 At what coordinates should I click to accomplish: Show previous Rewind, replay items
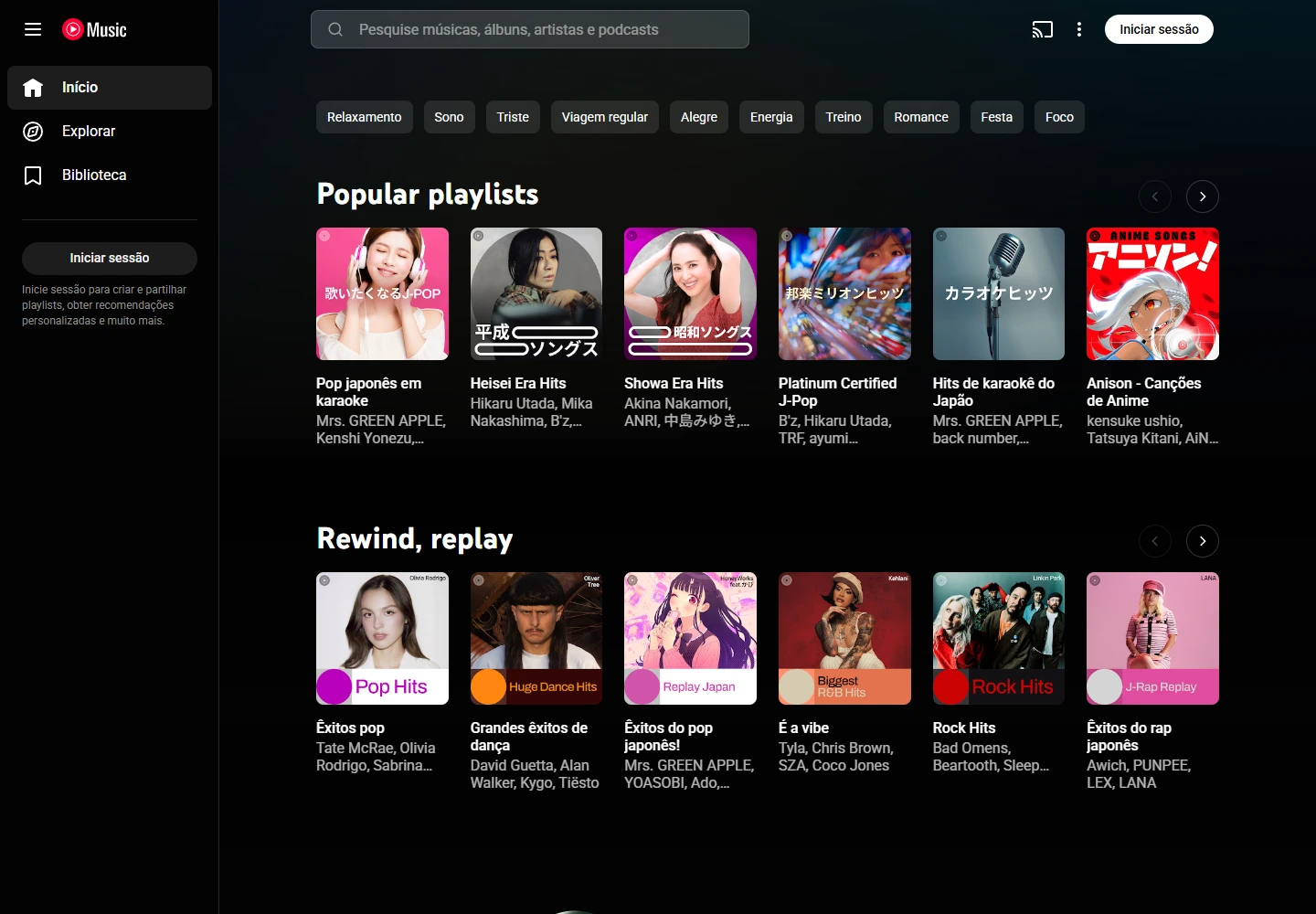point(1155,541)
